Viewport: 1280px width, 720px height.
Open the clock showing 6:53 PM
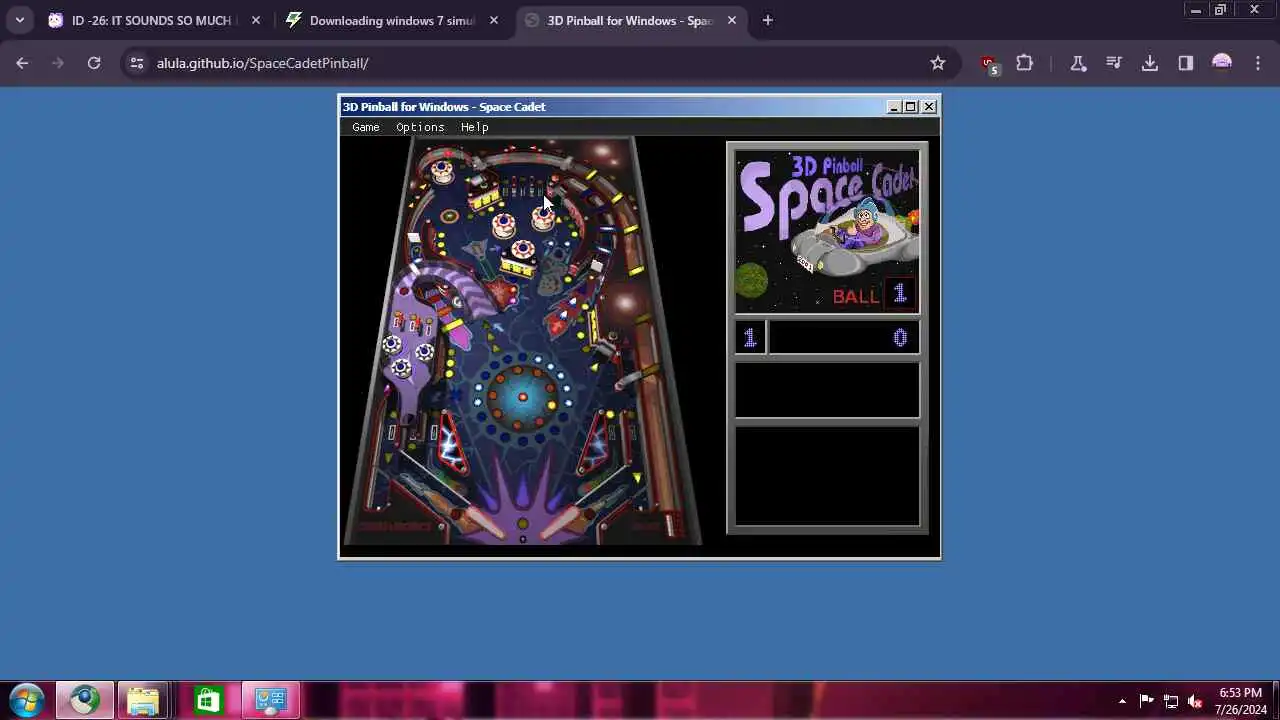pyautogui.click(x=1240, y=701)
